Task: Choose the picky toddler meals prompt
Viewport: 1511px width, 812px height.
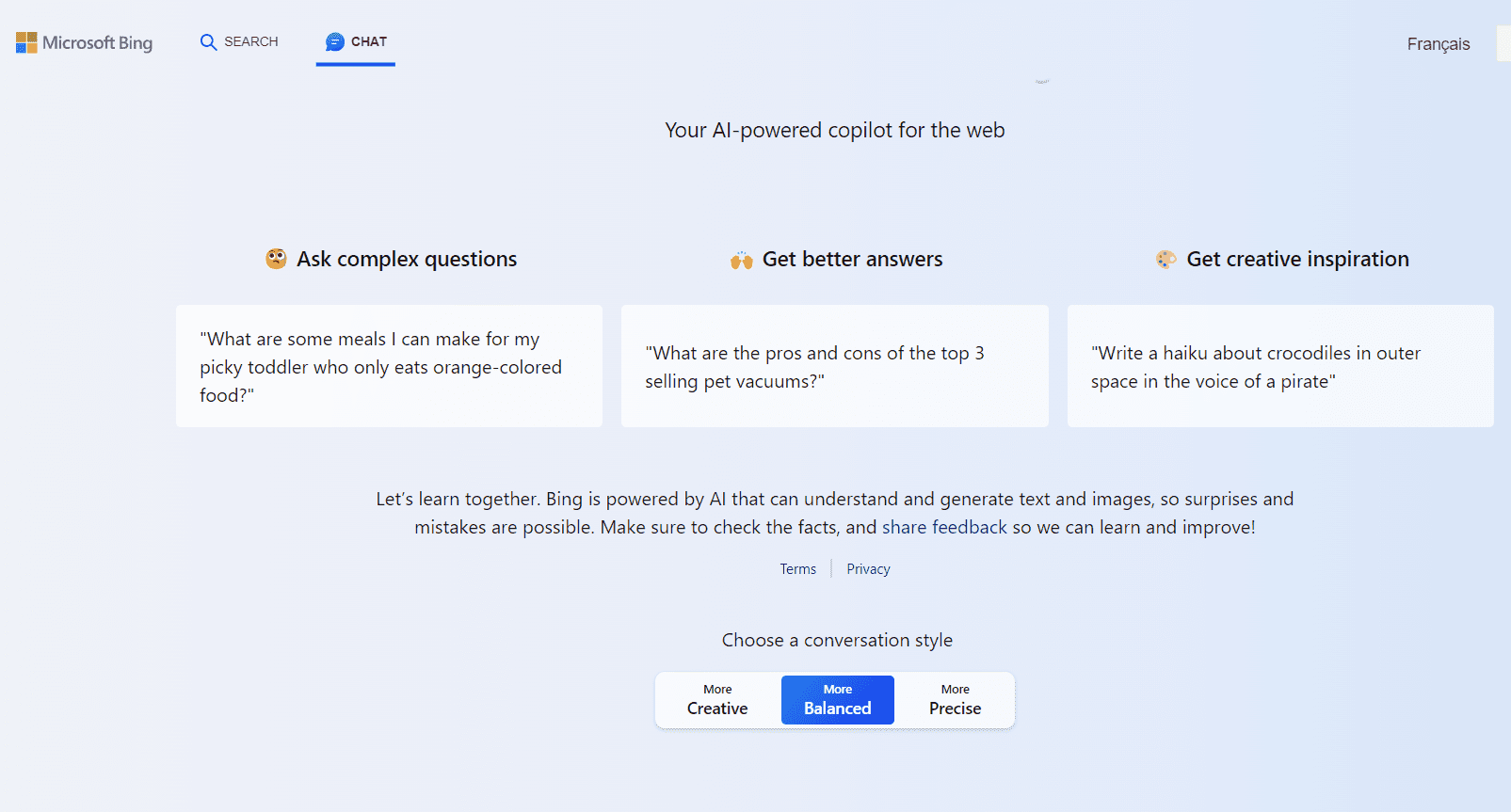Action: click(389, 366)
